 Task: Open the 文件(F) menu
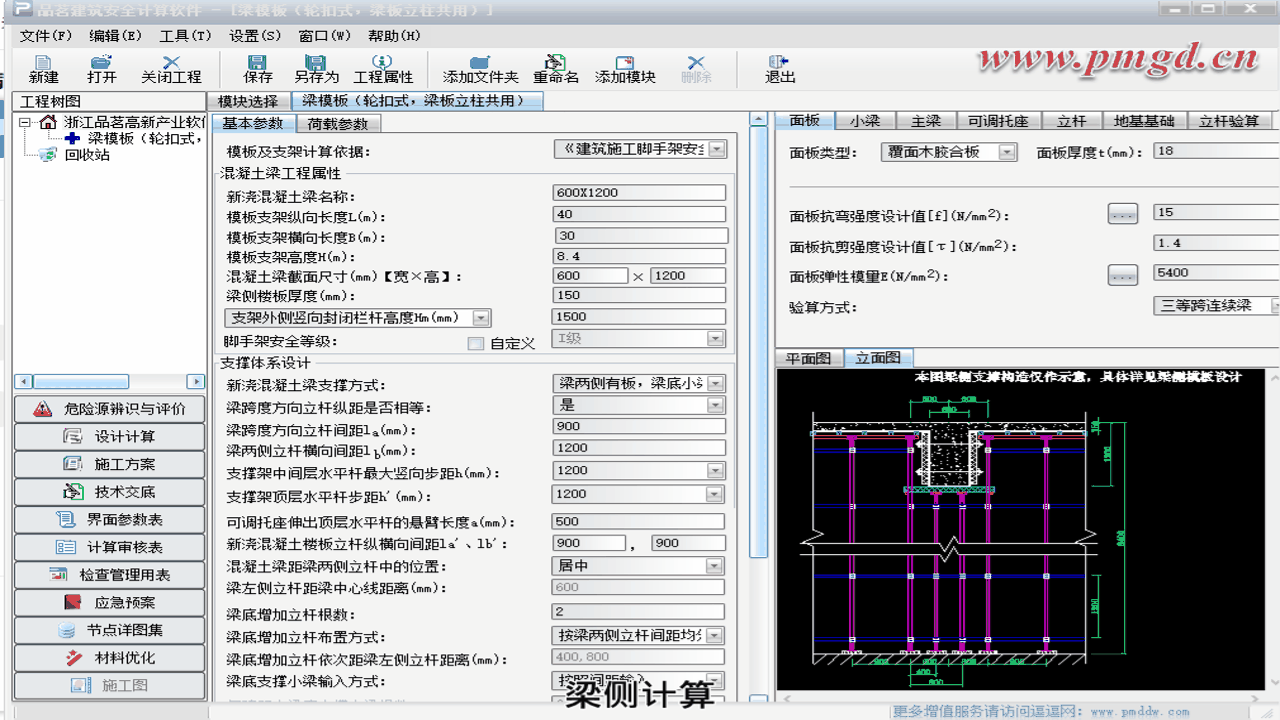point(46,36)
